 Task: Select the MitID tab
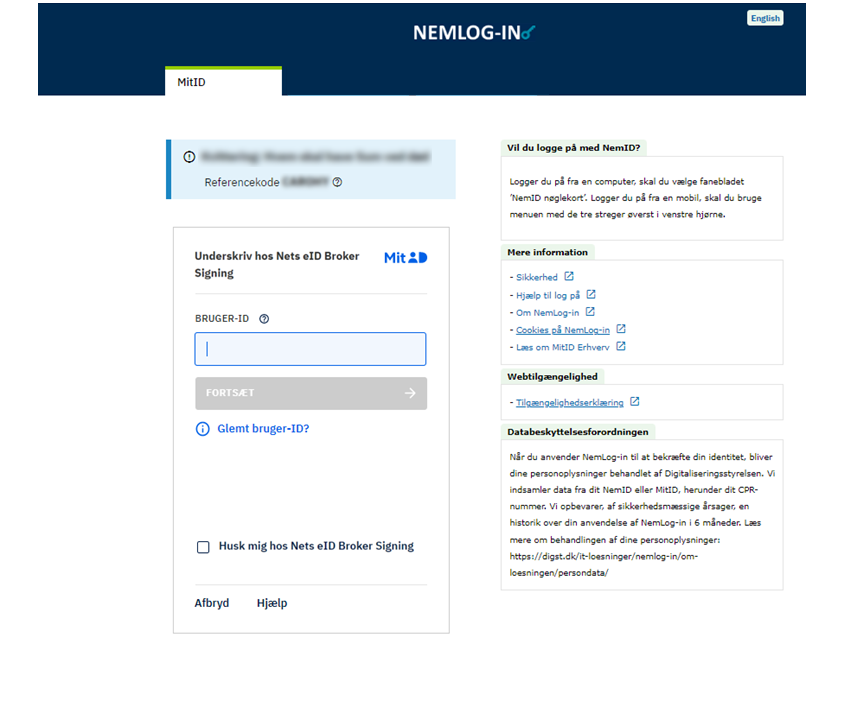223,82
